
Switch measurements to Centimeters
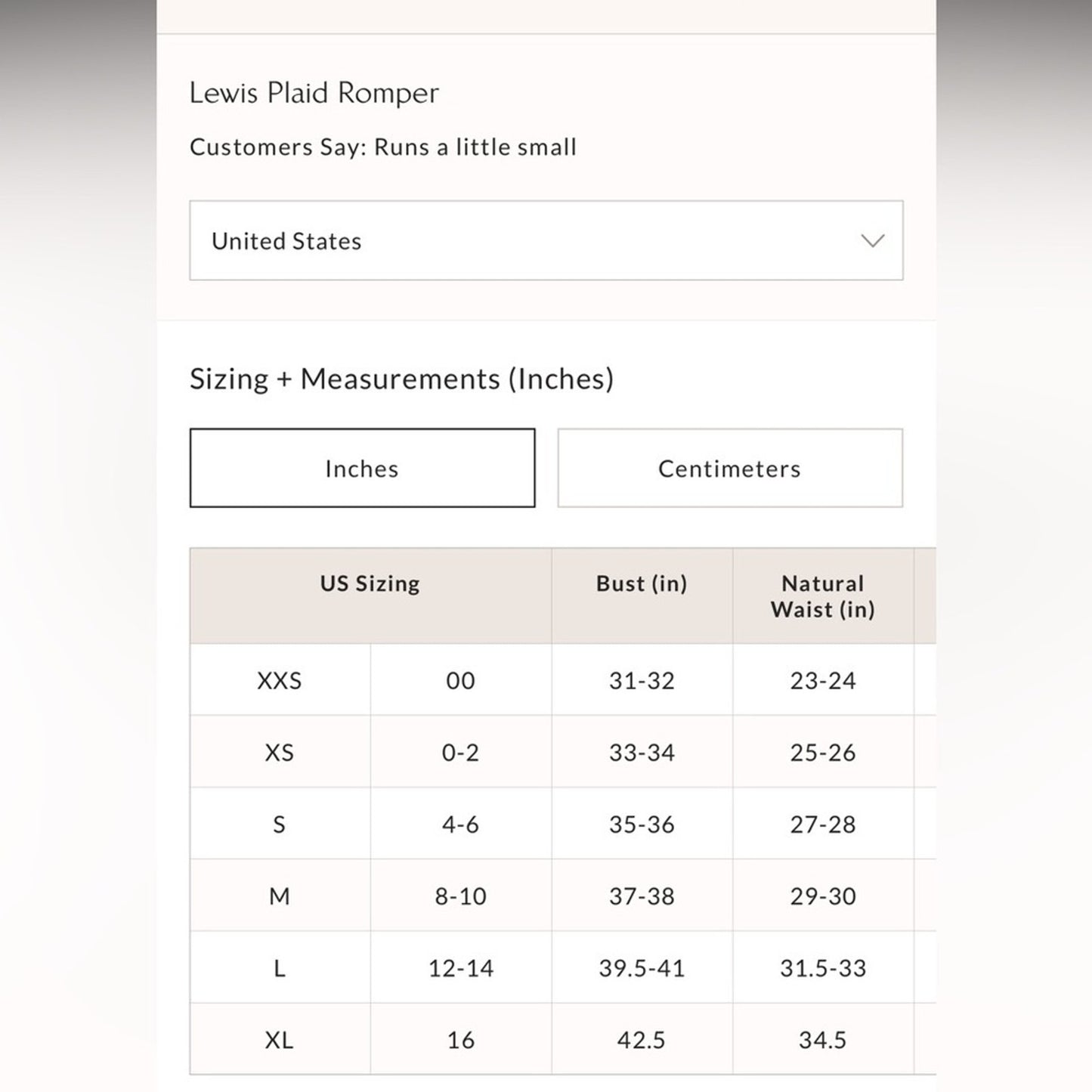pos(729,469)
